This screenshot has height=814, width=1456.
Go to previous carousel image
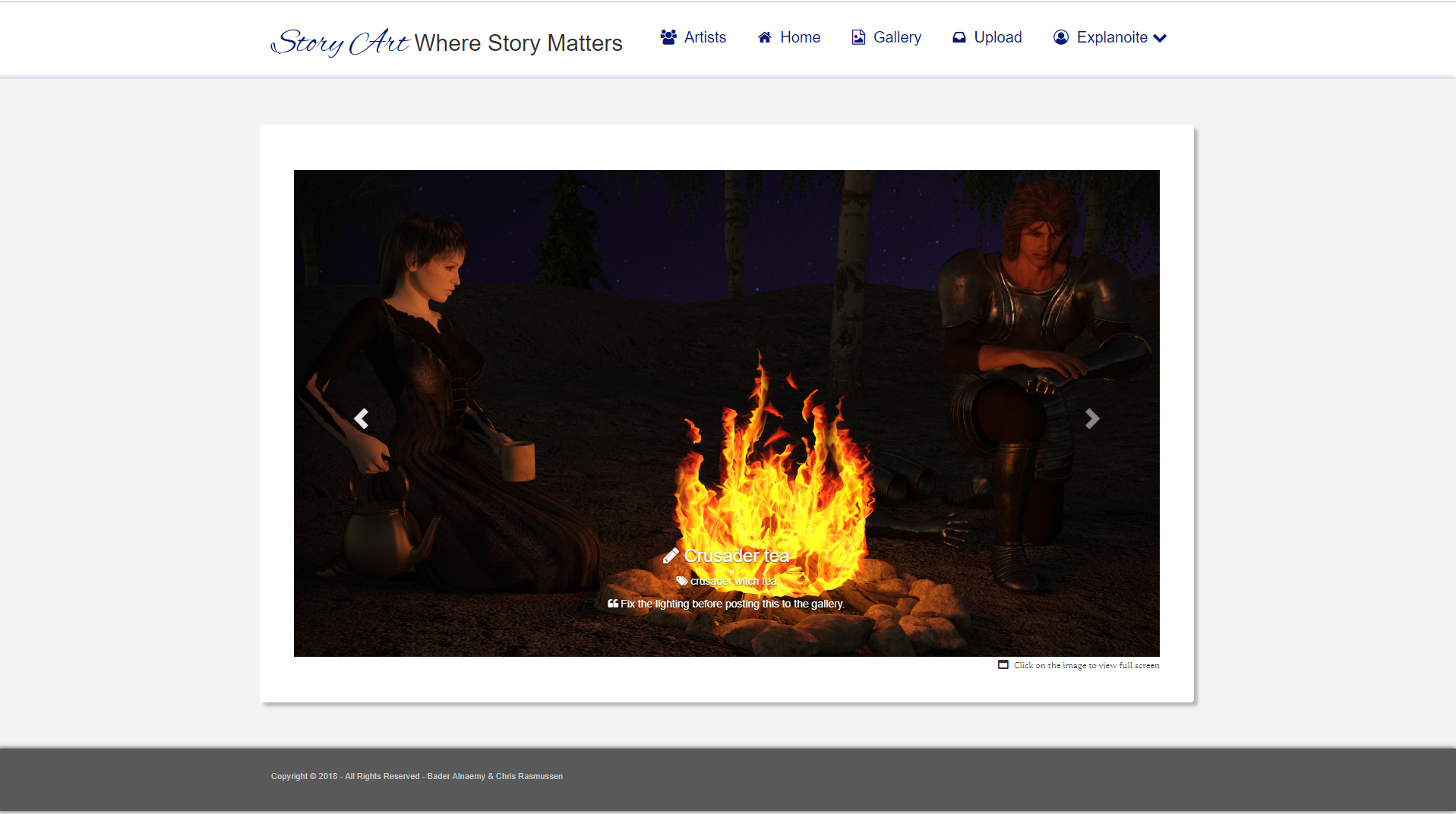[x=362, y=418]
